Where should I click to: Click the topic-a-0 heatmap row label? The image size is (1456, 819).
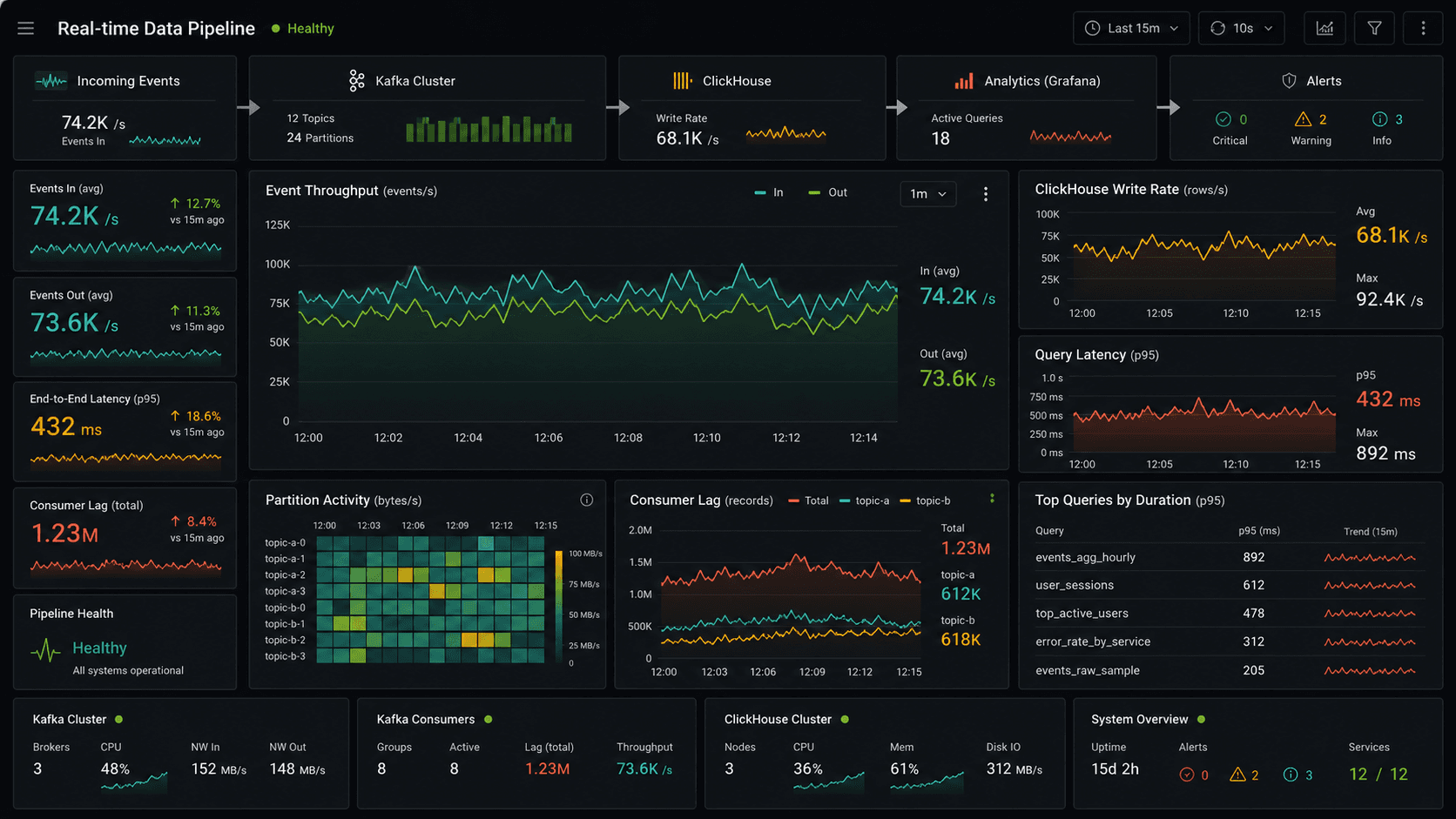click(x=285, y=542)
